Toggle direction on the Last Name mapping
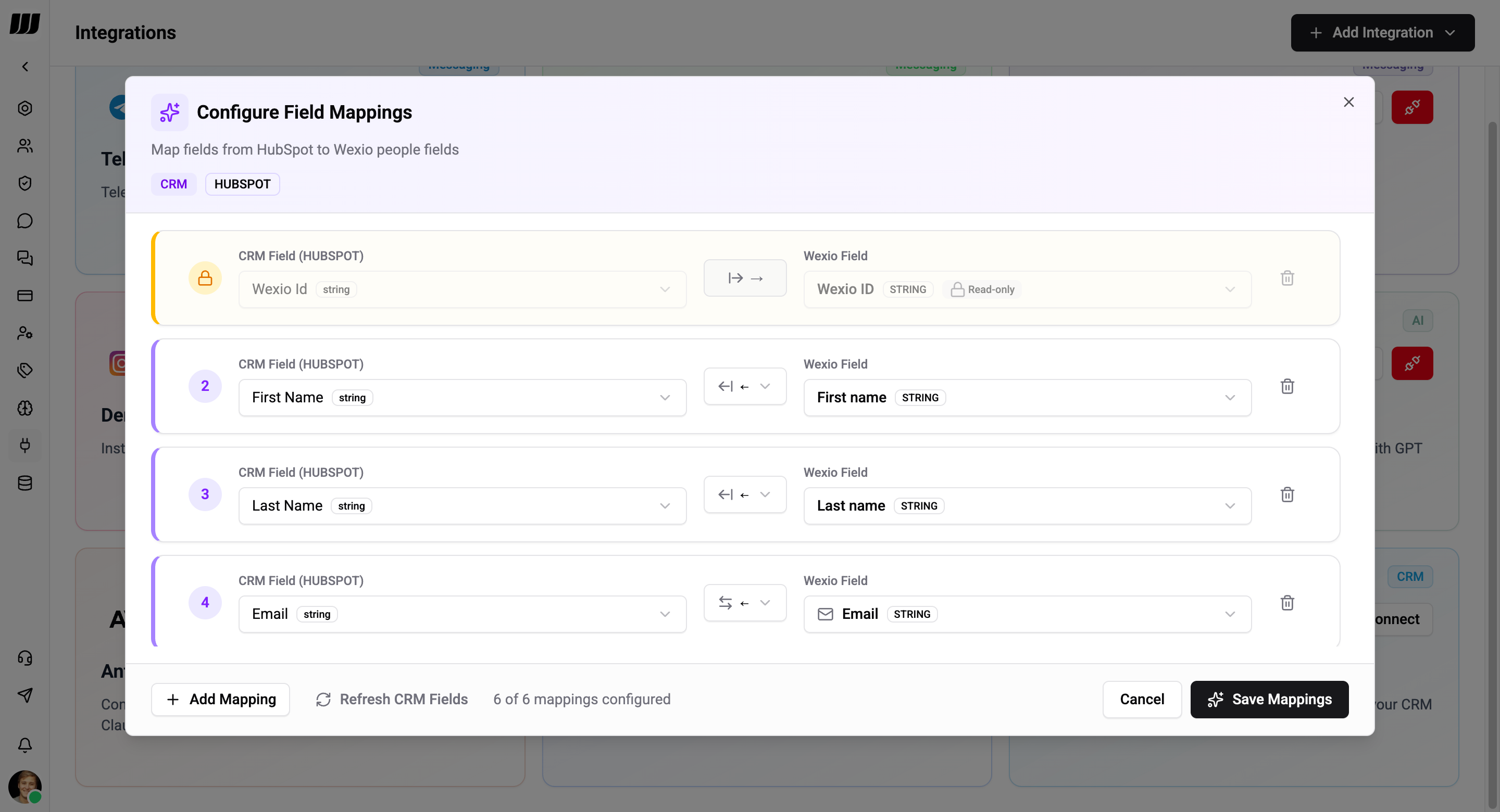This screenshot has height=812, width=1500. [x=745, y=494]
